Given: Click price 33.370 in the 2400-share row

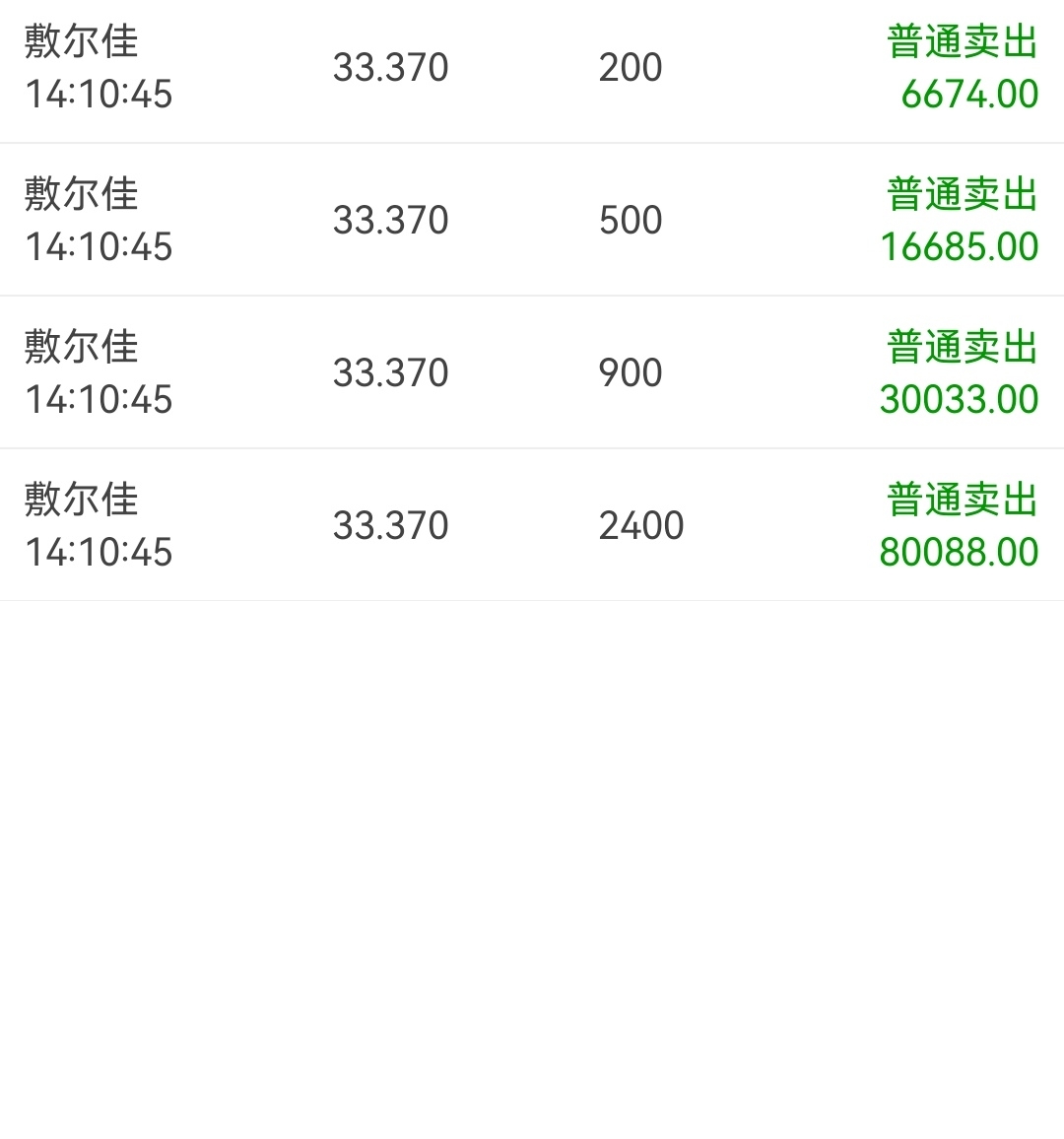Looking at the screenshot, I should [391, 525].
